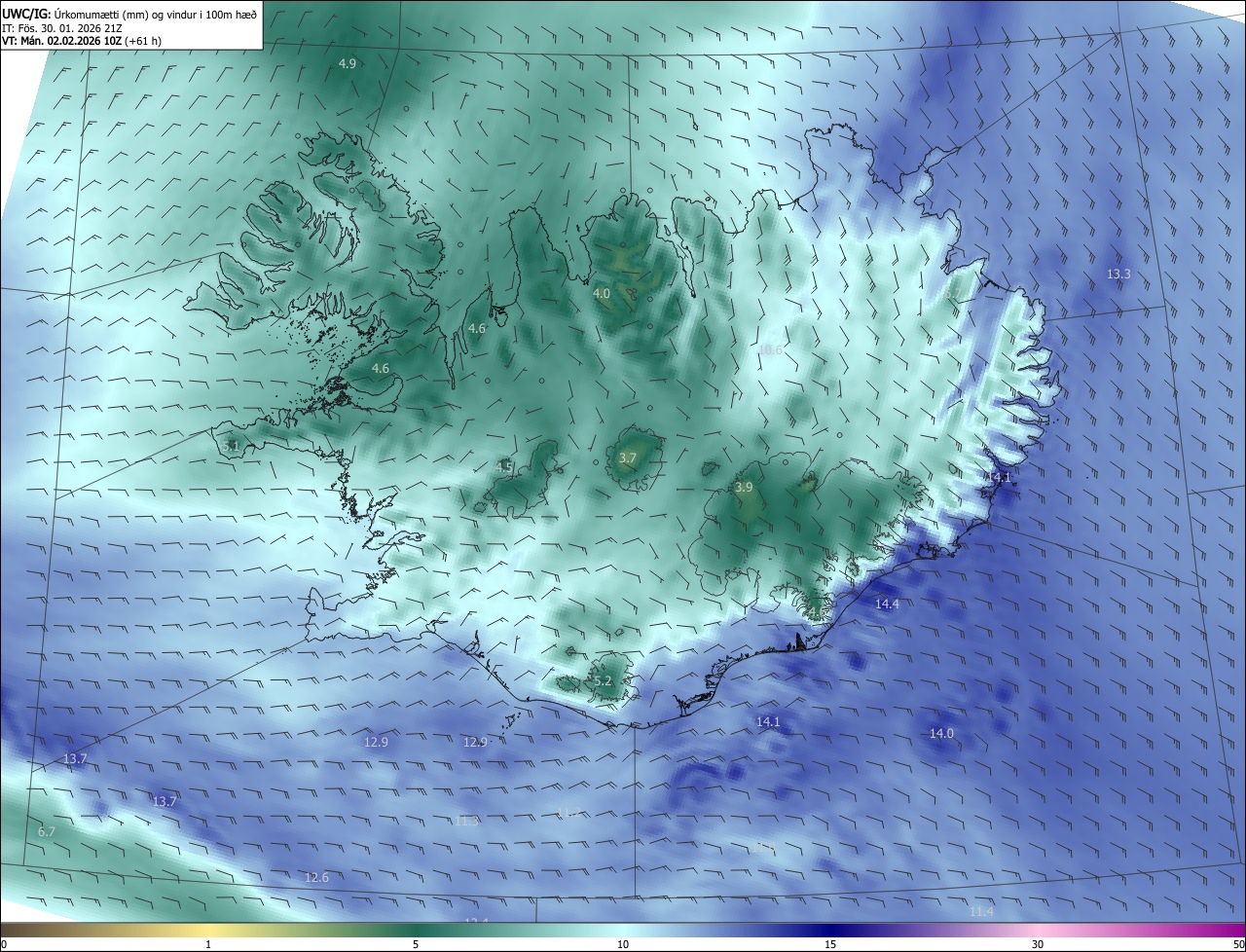Click the 4.5 value label on the map

click(504, 467)
